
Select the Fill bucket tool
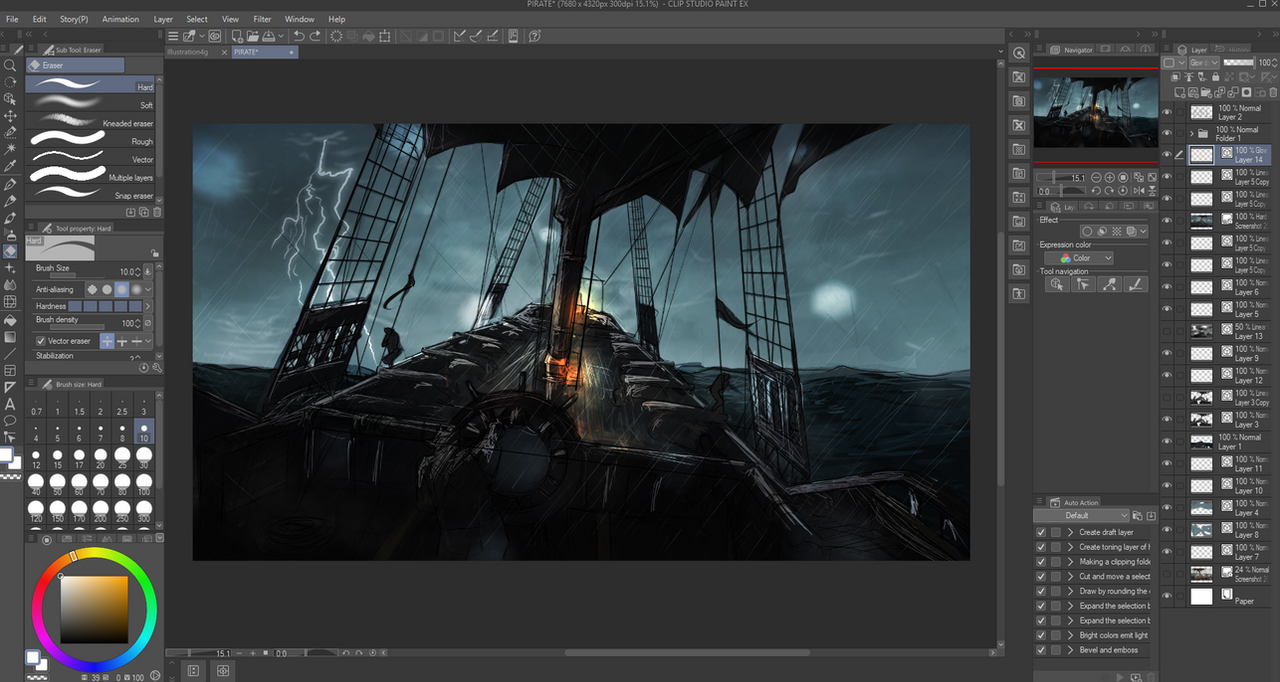10,320
